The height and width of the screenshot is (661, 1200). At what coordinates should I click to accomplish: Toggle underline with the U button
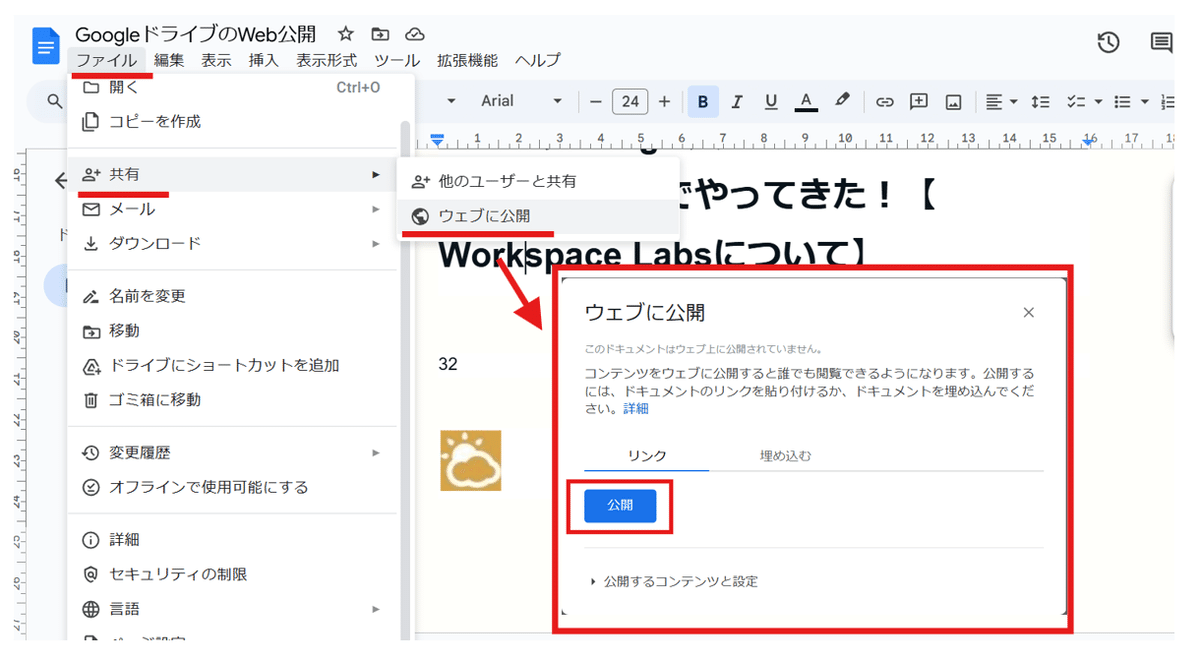click(771, 101)
